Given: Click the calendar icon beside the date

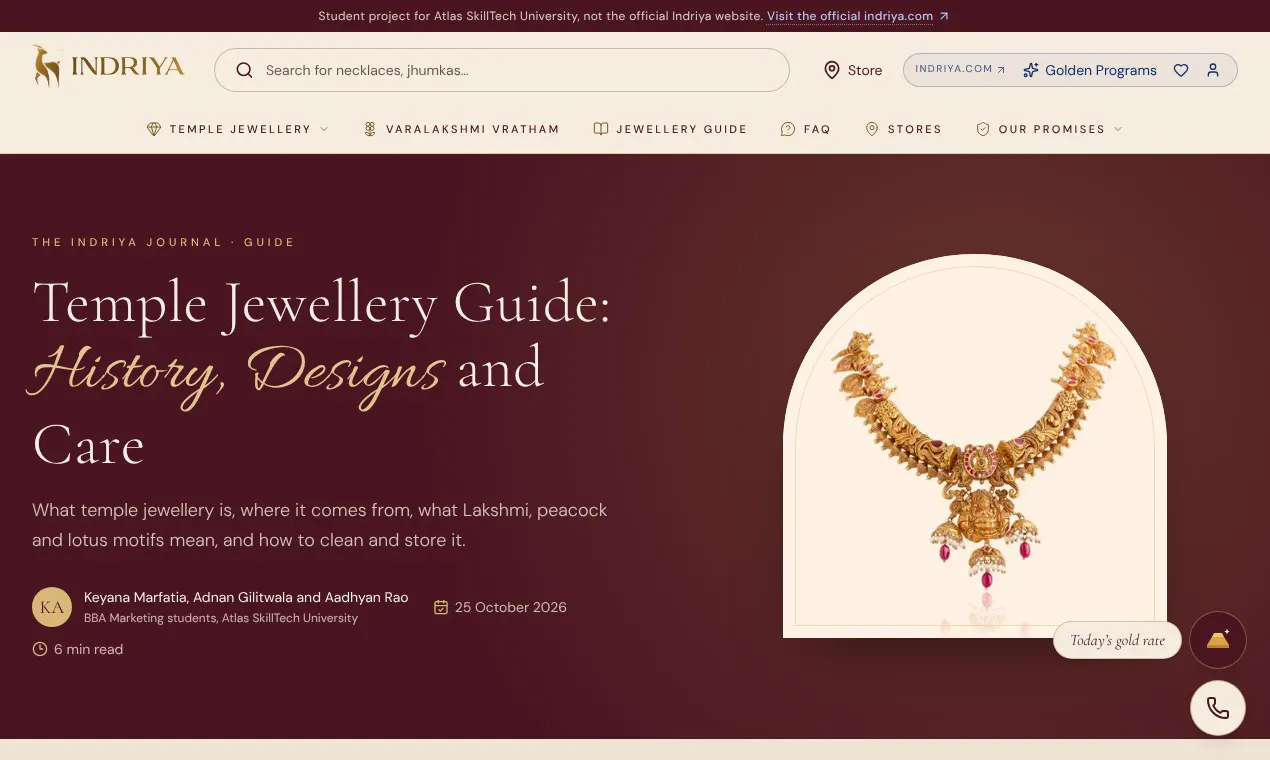Looking at the screenshot, I should point(441,607).
